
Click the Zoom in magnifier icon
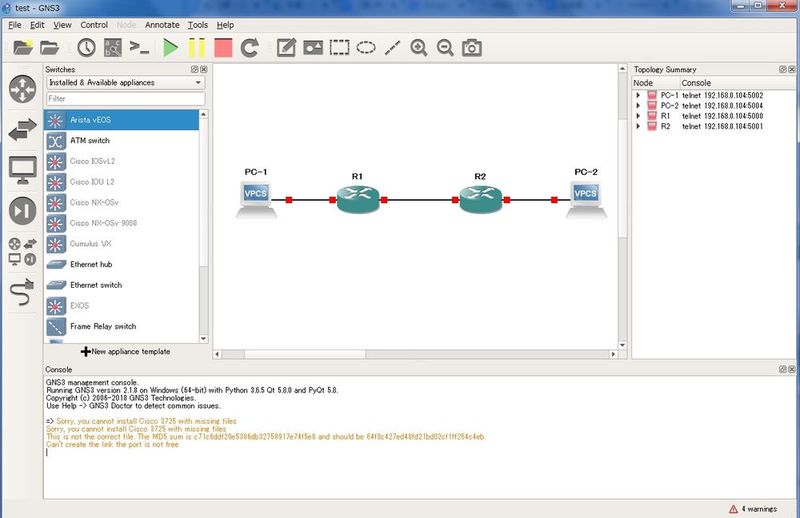419,47
